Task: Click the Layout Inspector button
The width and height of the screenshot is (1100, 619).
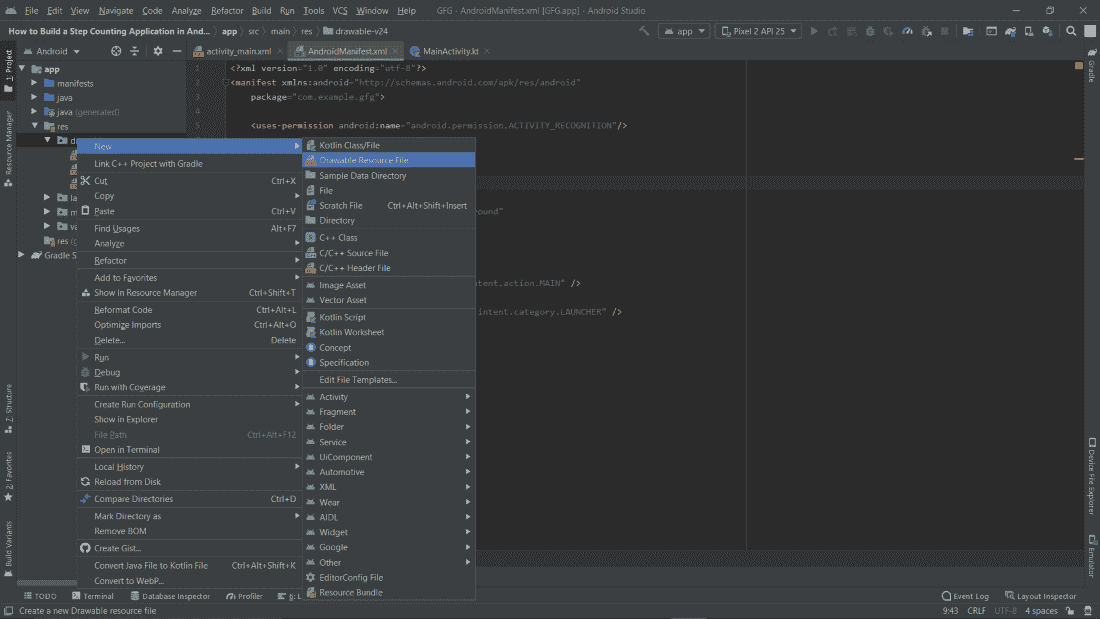Action: tap(1040, 596)
